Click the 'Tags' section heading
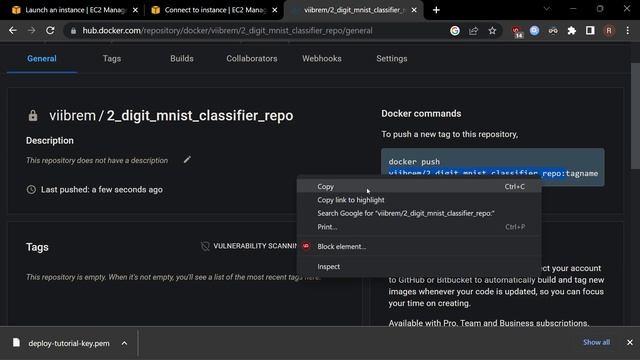 (x=37, y=247)
